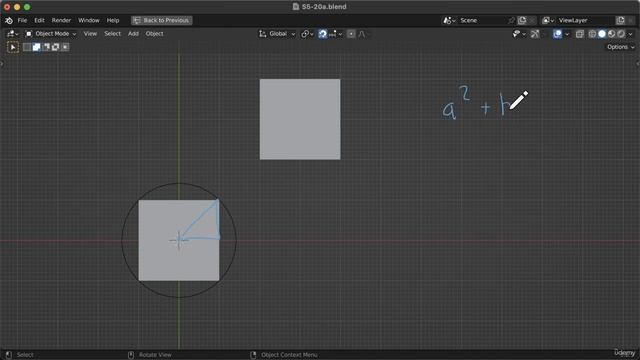Select the Tweak select tool icon
Image resolution: width=640 pixels, height=360 pixels.
point(13,47)
